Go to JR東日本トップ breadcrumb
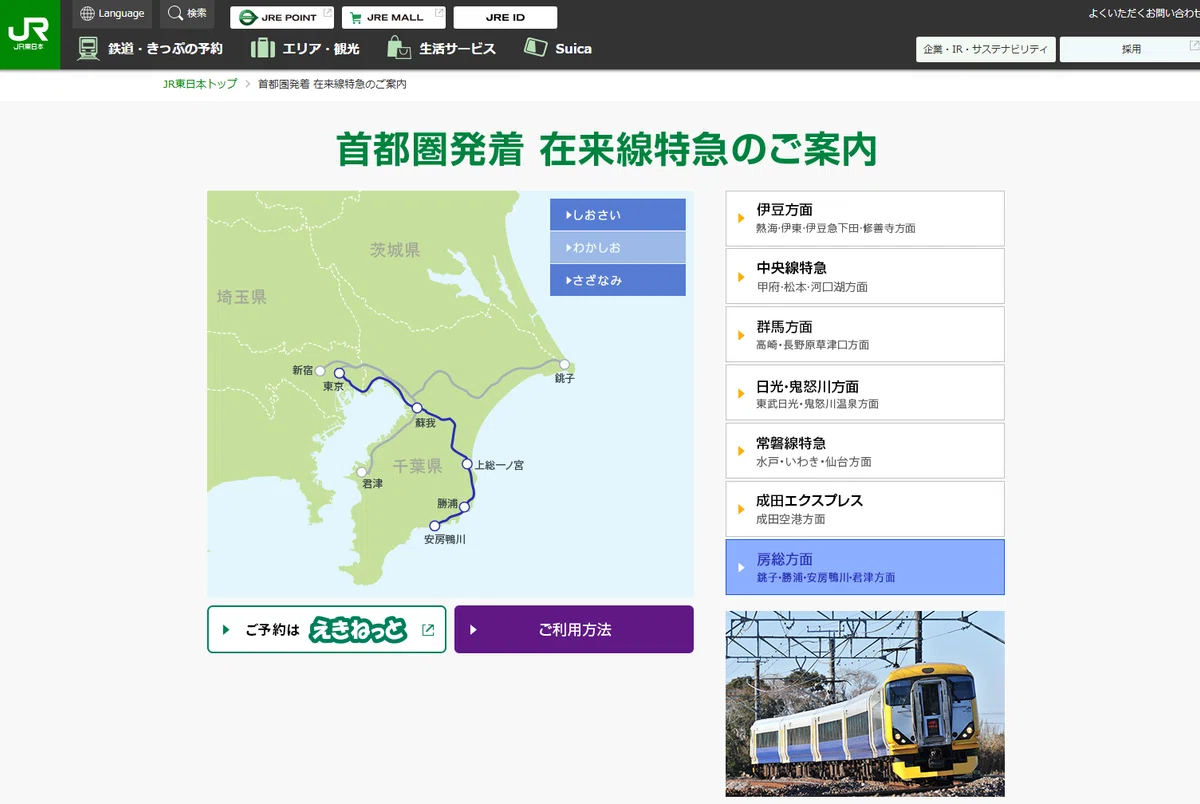This screenshot has width=1200, height=804. (x=200, y=84)
